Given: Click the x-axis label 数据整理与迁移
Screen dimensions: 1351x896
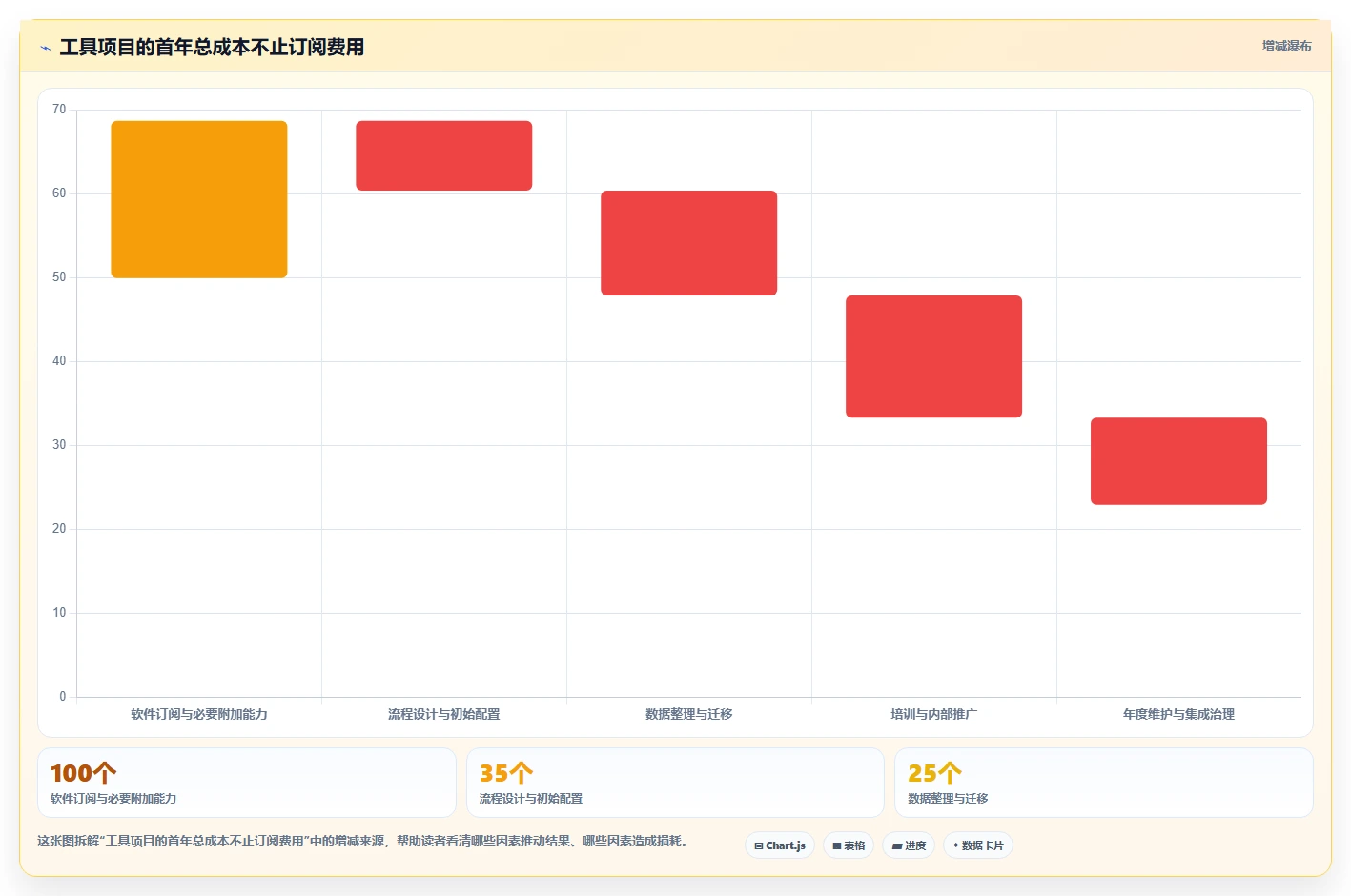Looking at the screenshot, I should pos(689,714).
